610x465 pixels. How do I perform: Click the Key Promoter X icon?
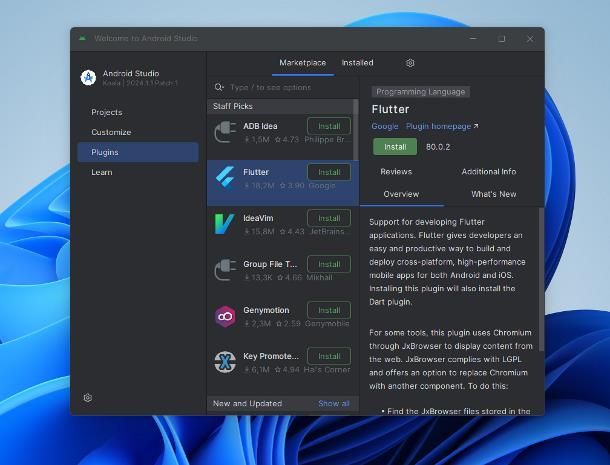(225, 362)
